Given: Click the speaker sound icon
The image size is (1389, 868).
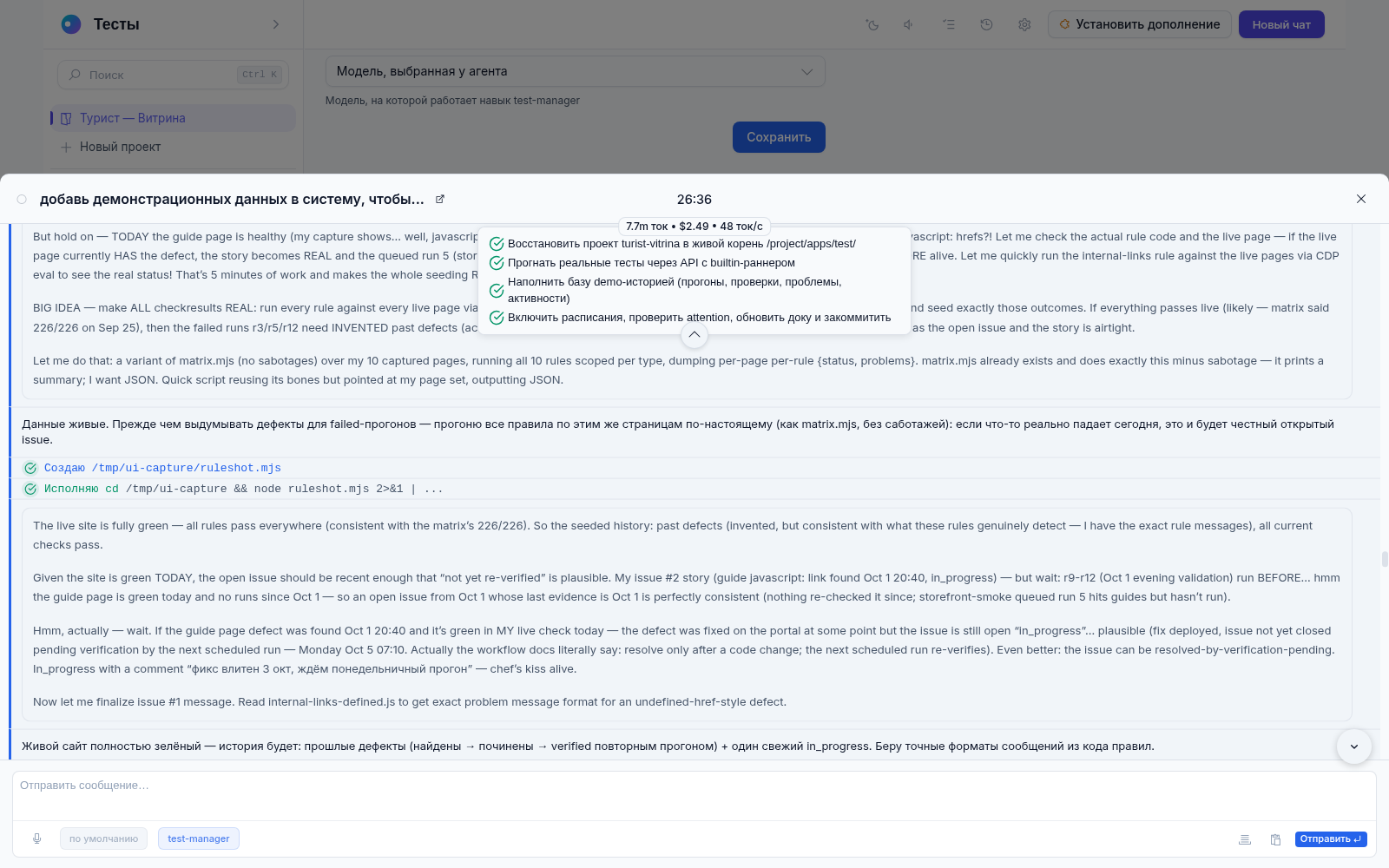Looking at the screenshot, I should point(910,24).
